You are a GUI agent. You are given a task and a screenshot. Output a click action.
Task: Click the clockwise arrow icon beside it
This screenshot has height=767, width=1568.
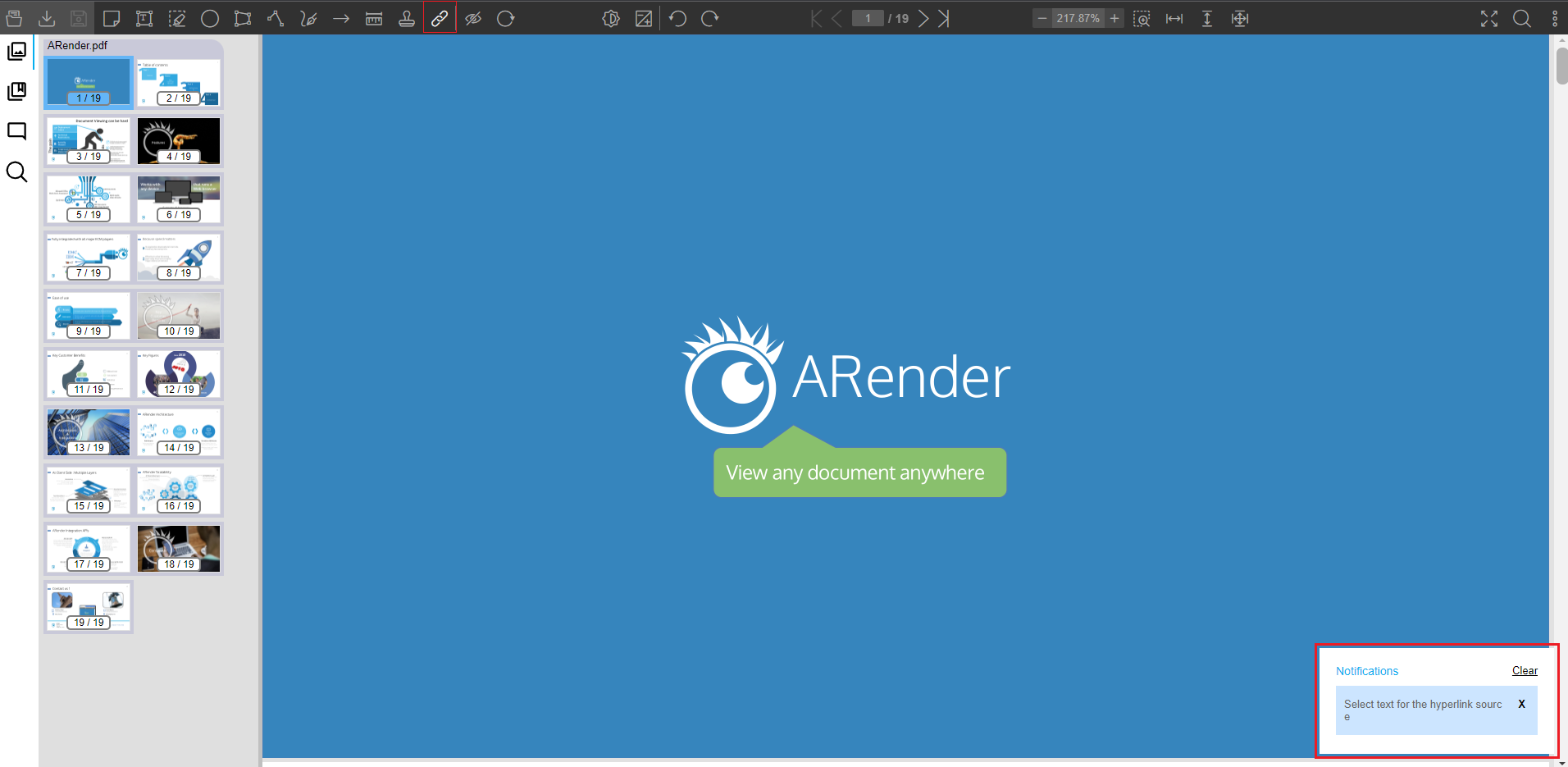click(x=710, y=18)
